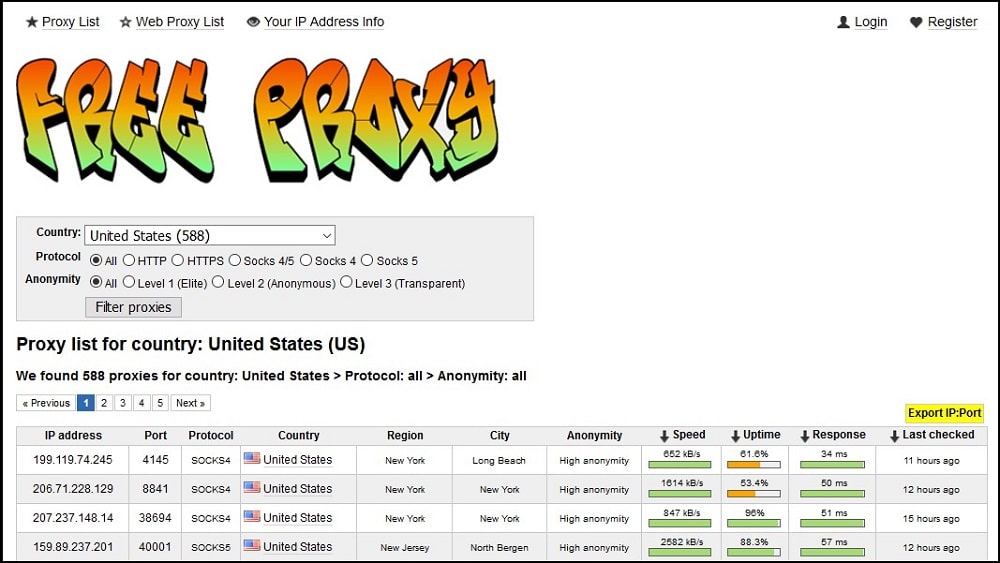Click the 15 hours ago cell

tap(930, 519)
